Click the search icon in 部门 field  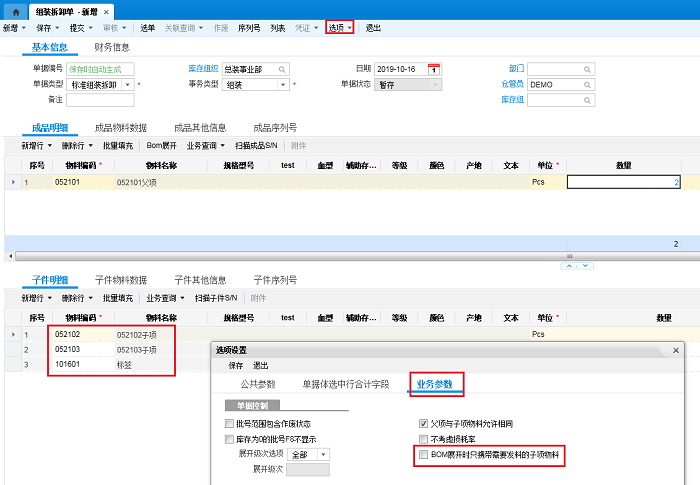[x=589, y=69]
